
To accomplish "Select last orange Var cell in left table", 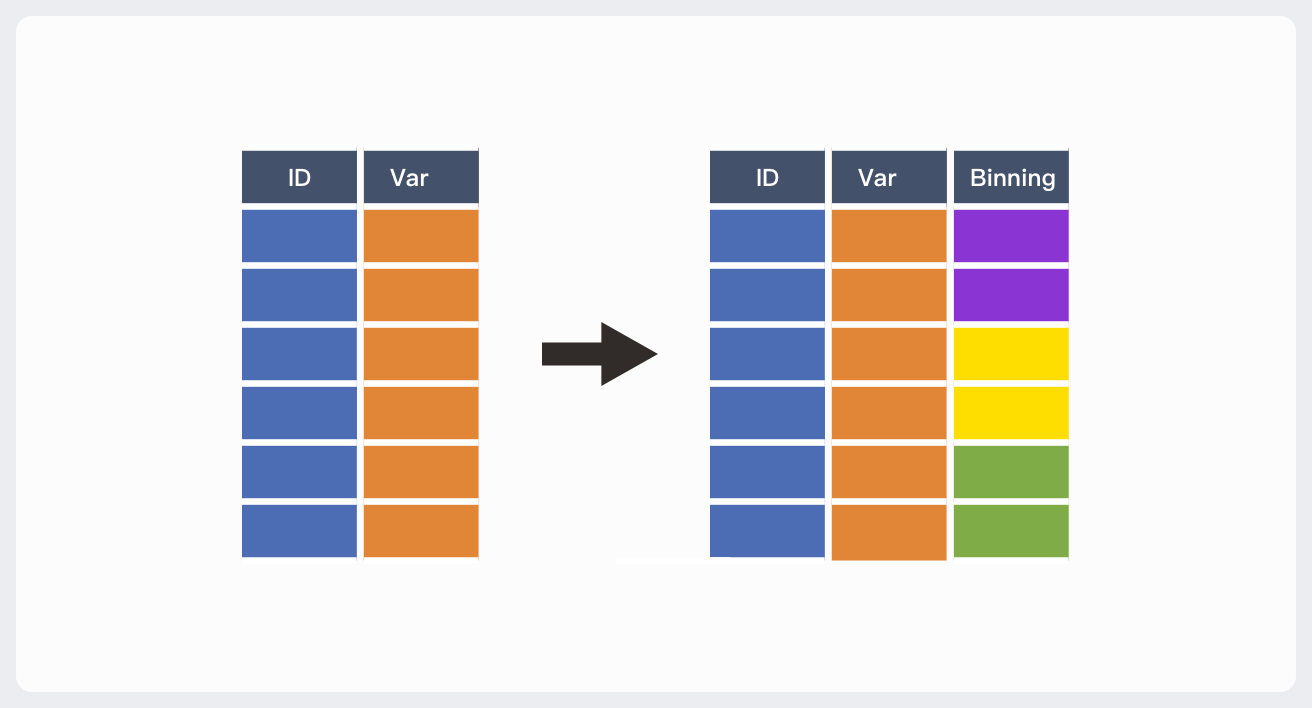I will click(x=421, y=530).
